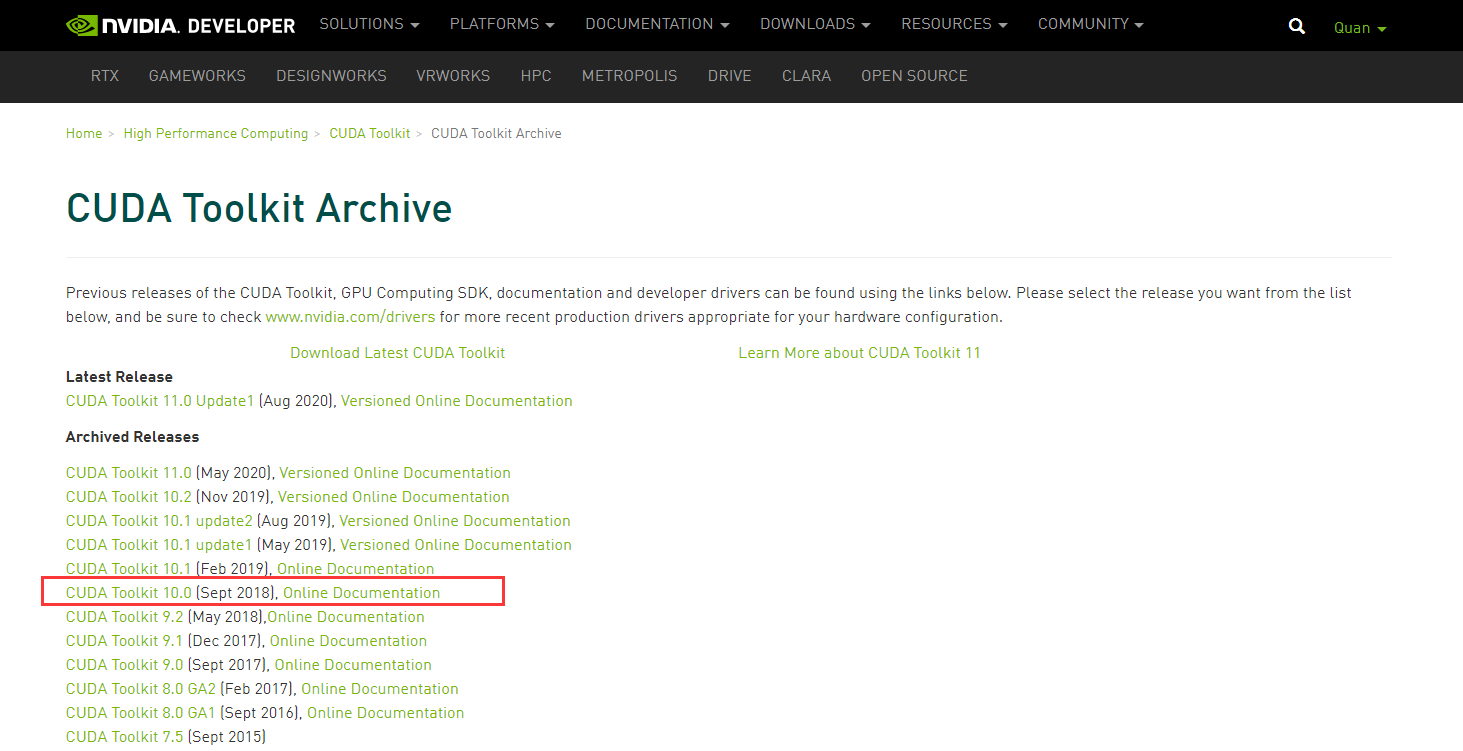Click the NVIDIA Developer logo

(181, 25)
